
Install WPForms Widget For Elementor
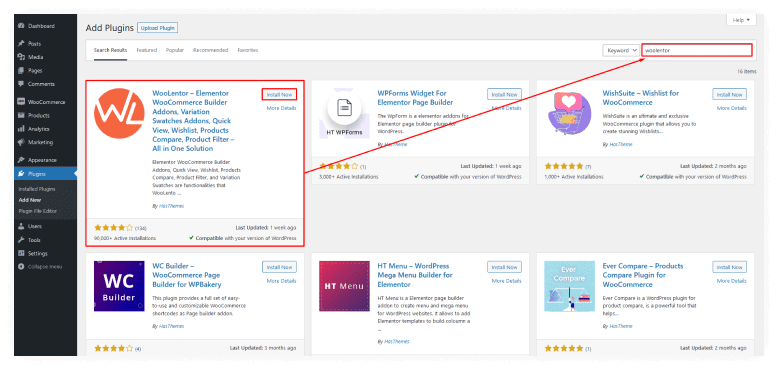click(x=505, y=94)
